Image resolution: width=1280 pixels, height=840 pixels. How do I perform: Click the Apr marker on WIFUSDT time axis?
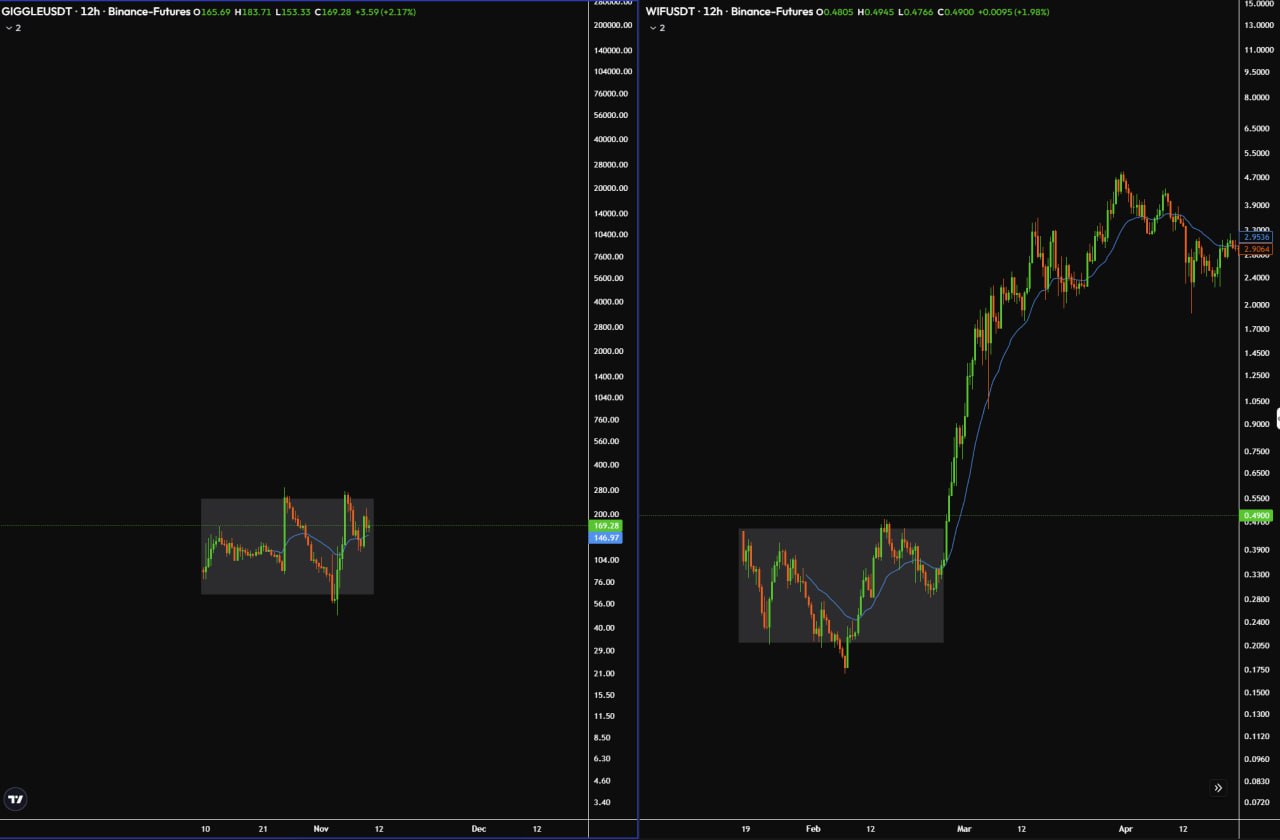(x=1126, y=829)
